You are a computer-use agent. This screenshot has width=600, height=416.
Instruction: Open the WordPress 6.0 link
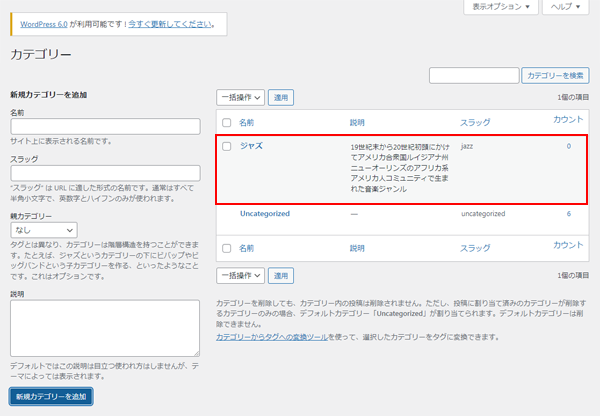point(51,23)
